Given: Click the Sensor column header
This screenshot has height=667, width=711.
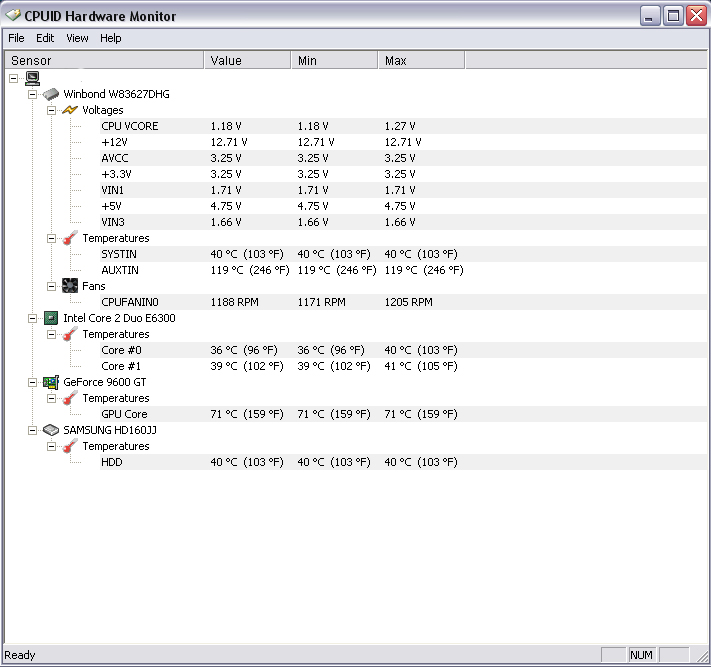Looking at the screenshot, I should click(104, 60).
